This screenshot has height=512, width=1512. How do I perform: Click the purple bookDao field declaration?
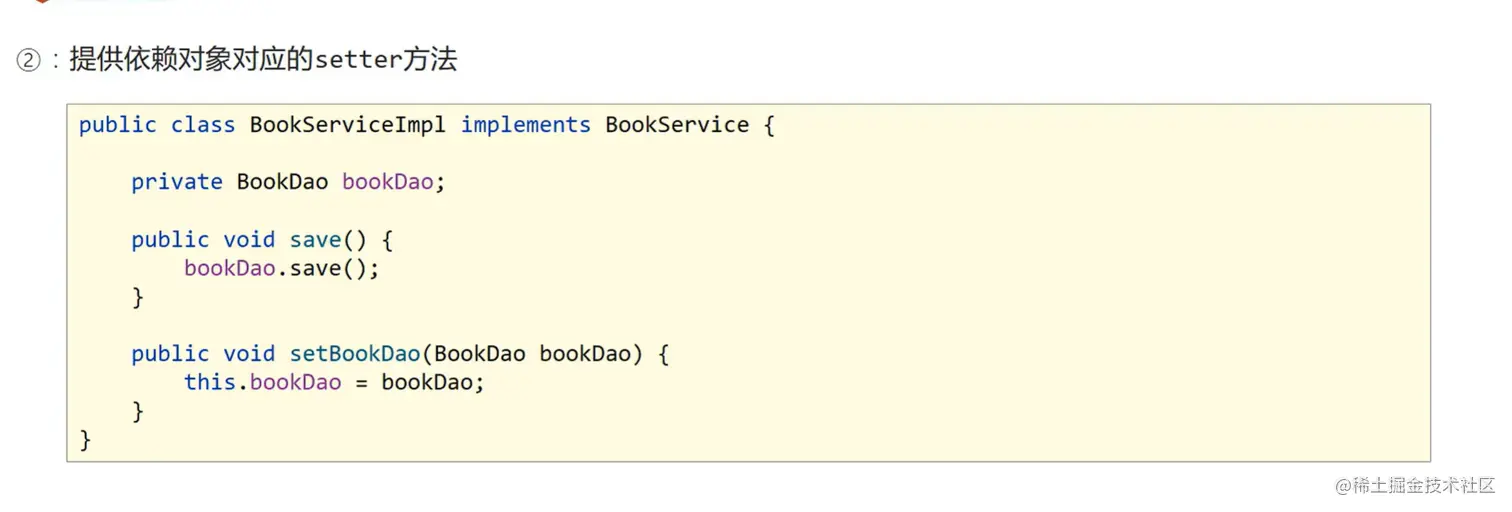387,182
